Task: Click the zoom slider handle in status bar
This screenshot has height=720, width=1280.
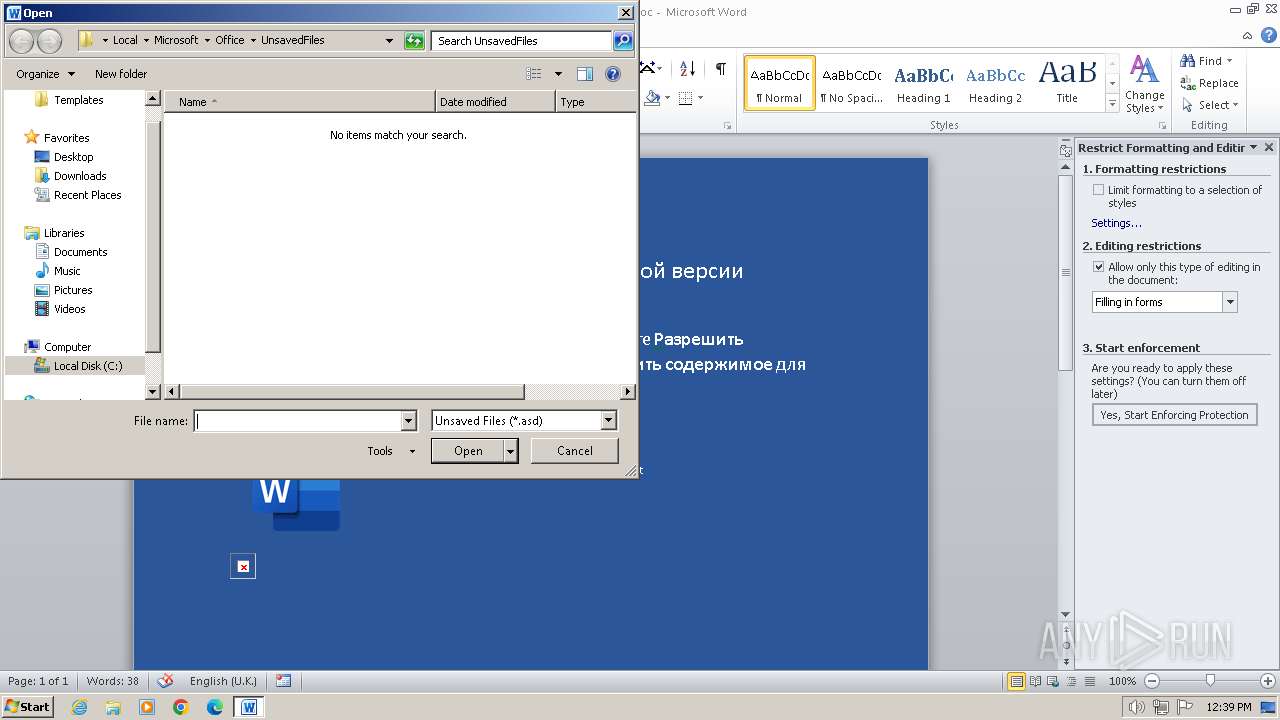Action: click(1210, 681)
